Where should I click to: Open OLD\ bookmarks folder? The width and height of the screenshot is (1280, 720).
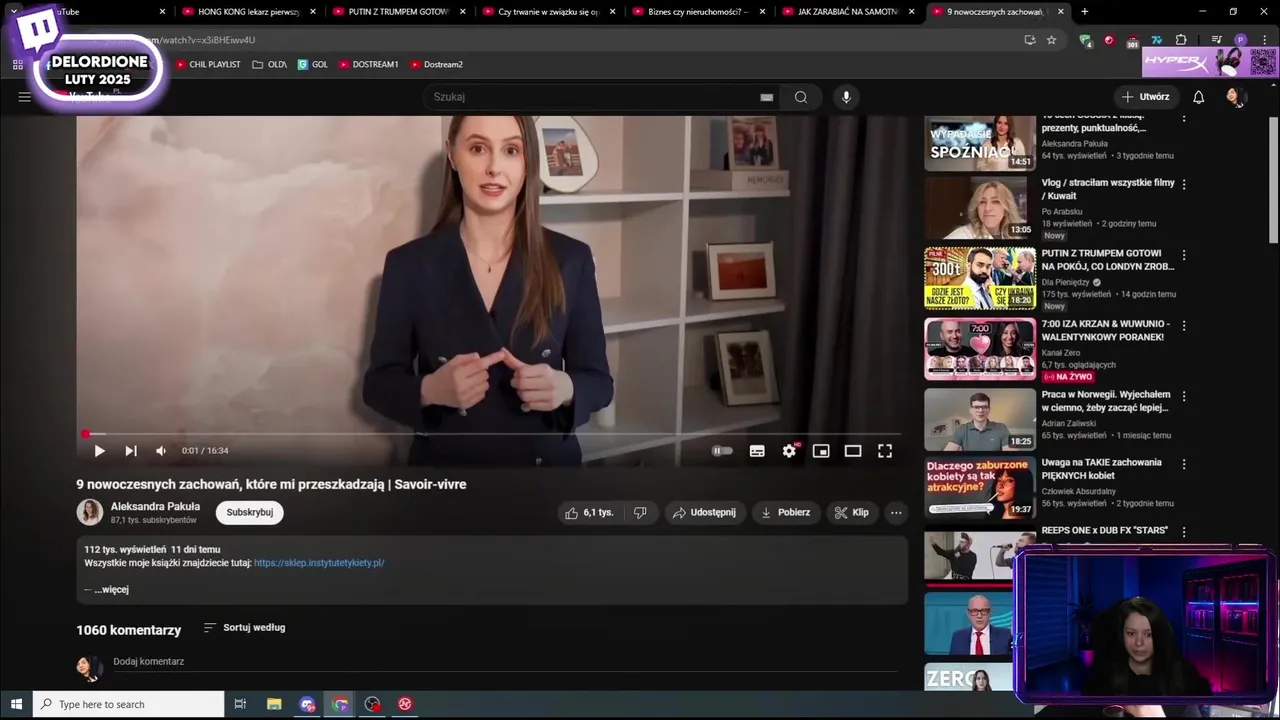coord(270,64)
